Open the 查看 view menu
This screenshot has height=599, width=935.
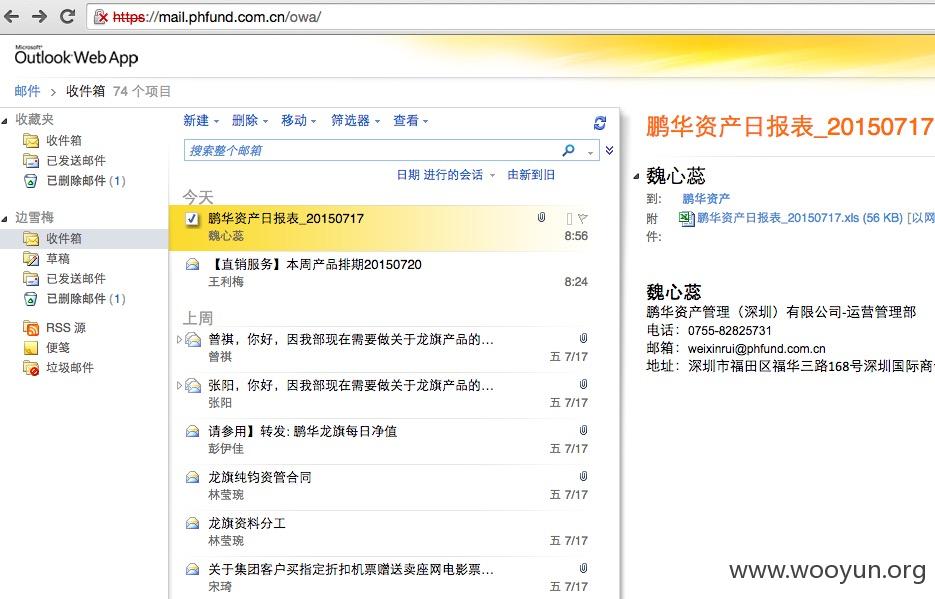pyautogui.click(x=411, y=120)
